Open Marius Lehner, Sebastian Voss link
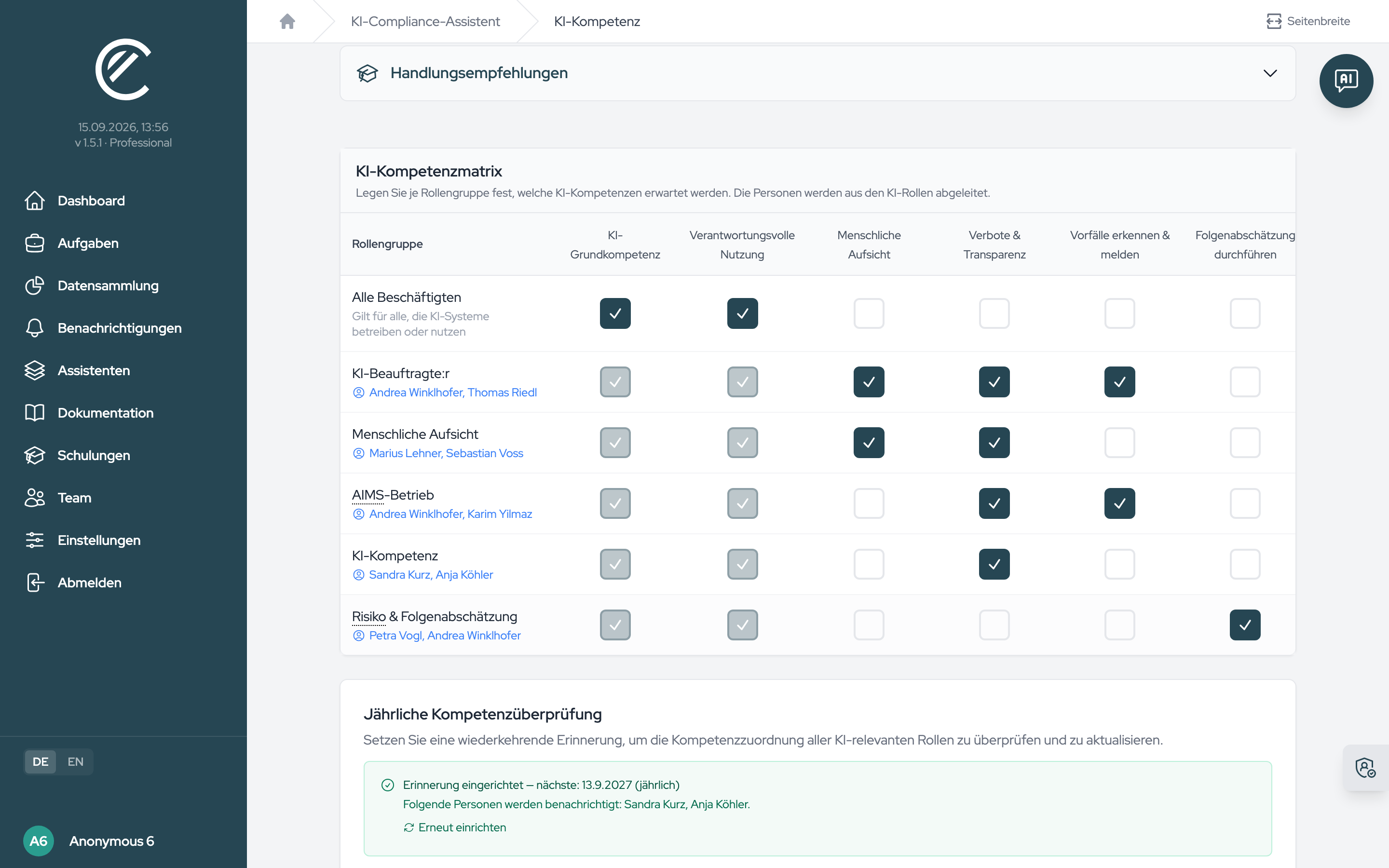This screenshot has width=1389, height=868. [446, 453]
